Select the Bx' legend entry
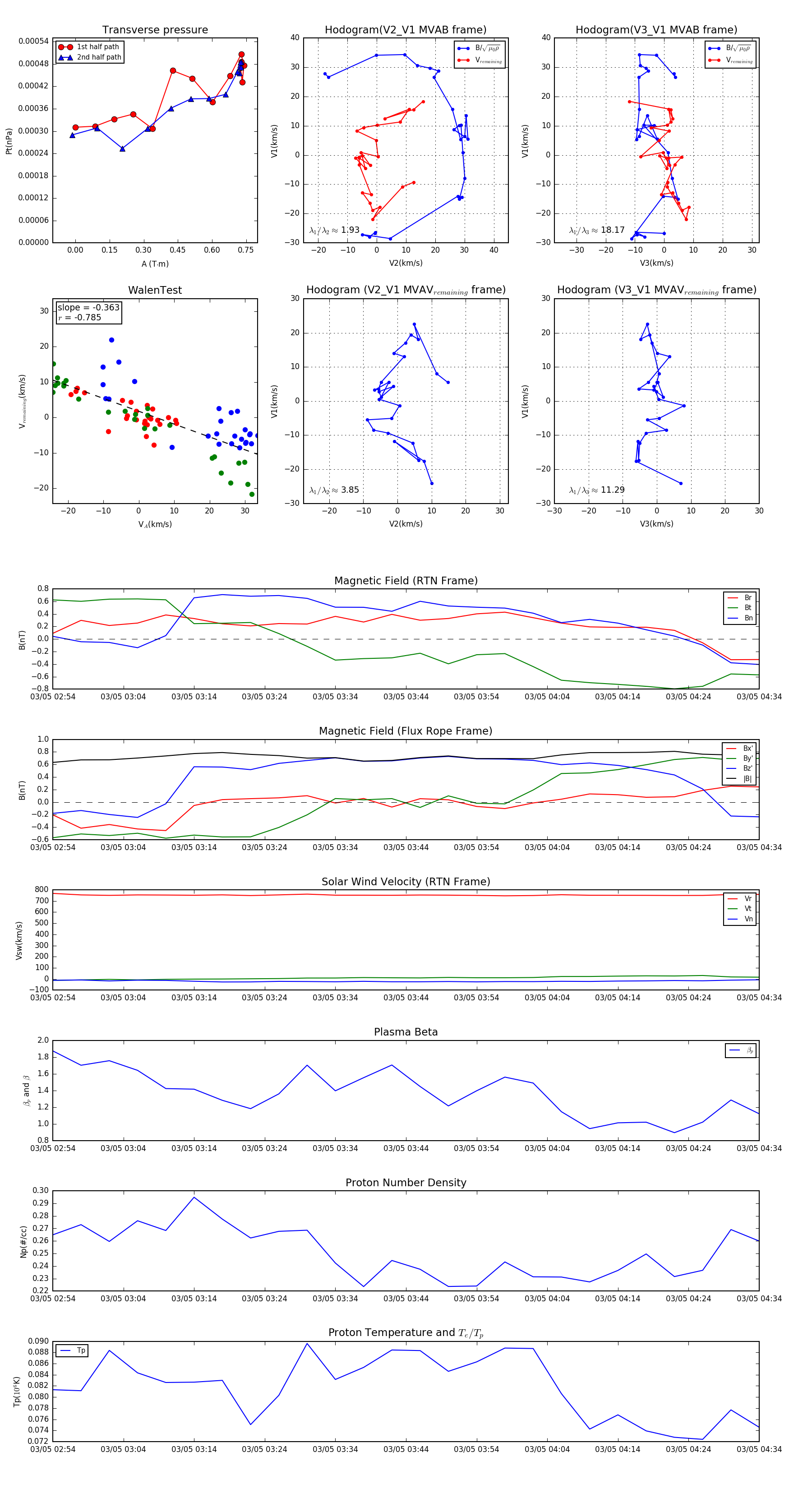This screenshot has height=1489, width=812. coord(740,748)
